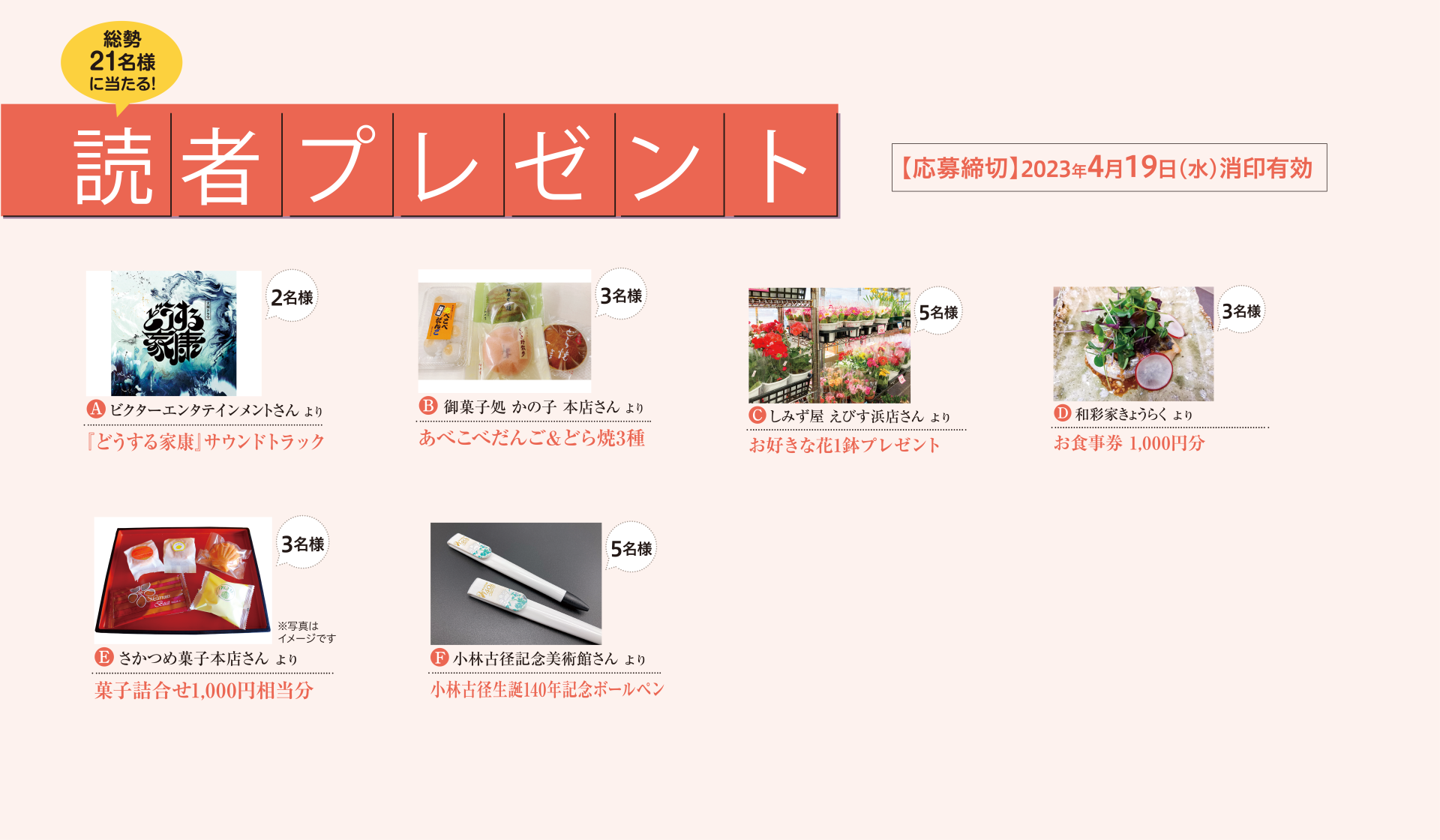The image size is (1440, 840).
Task: Click the circled C icon for Shimizuya
Action: click(x=757, y=415)
